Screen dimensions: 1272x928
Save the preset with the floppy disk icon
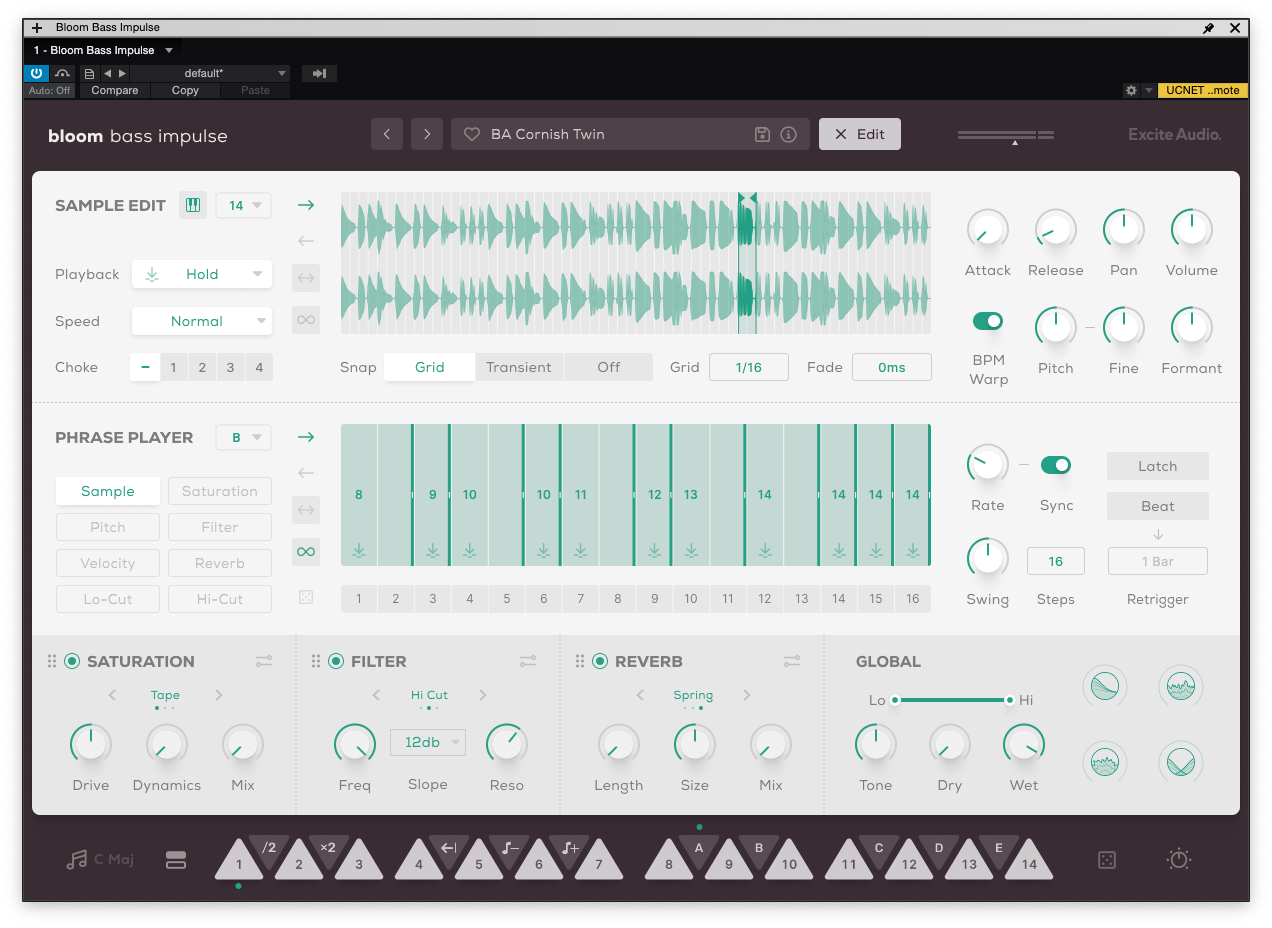[762, 134]
